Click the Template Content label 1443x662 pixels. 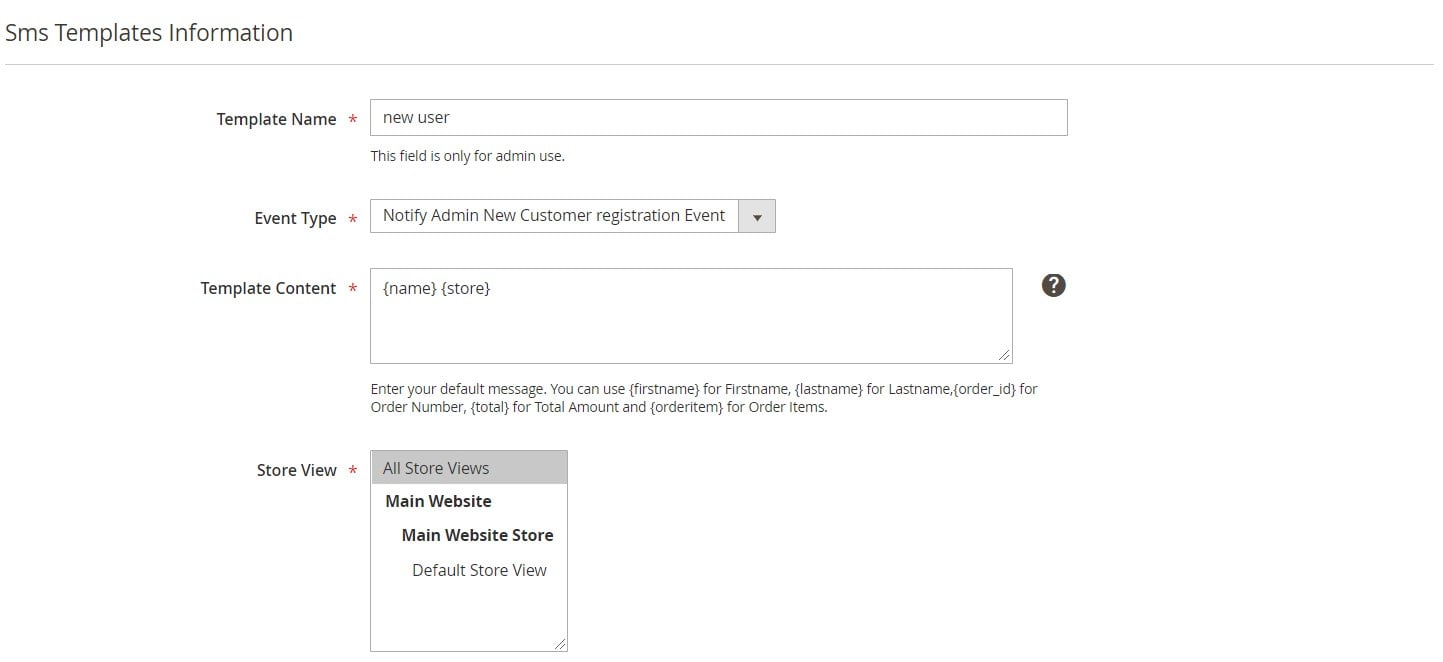268,288
